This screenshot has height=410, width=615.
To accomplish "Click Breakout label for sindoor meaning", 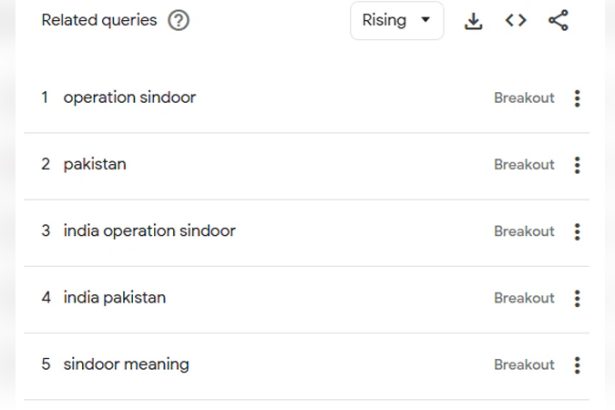I will coord(524,364).
